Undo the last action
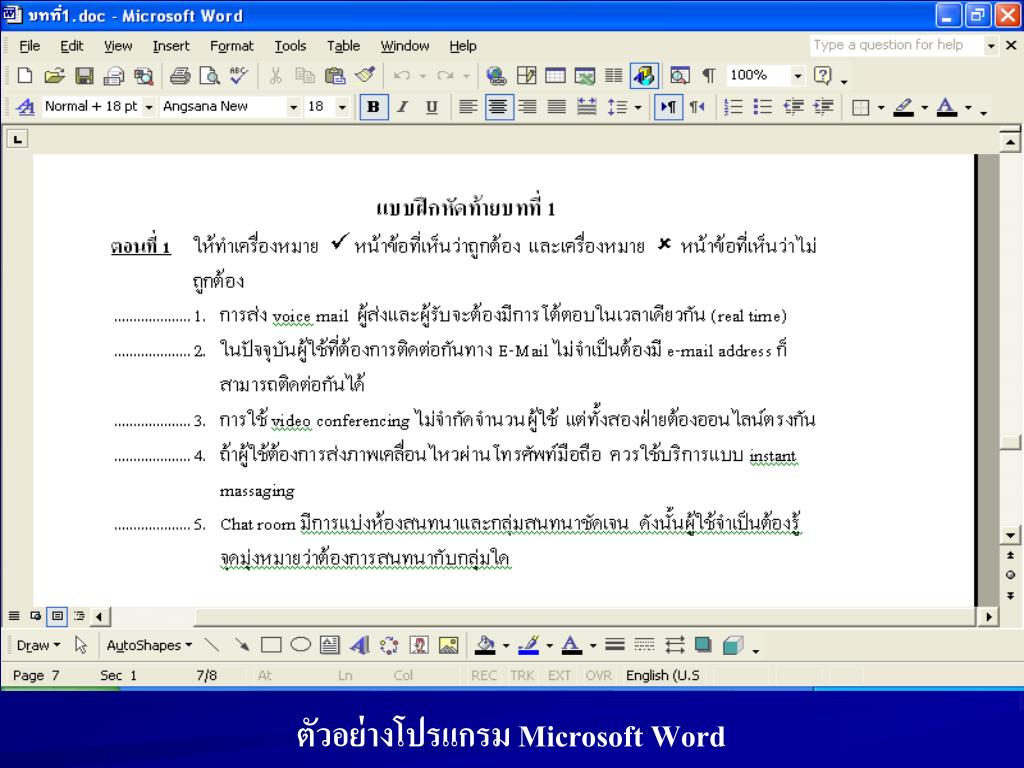Viewport: 1024px width, 768px height. click(x=402, y=76)
